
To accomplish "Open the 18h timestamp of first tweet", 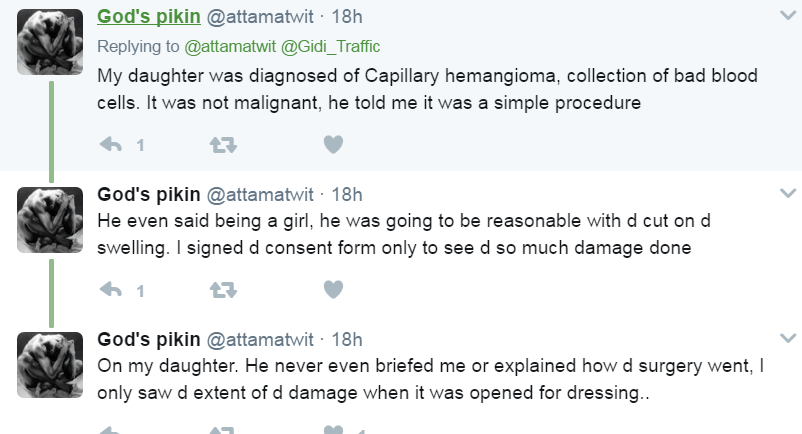I will tap(347, 17).
